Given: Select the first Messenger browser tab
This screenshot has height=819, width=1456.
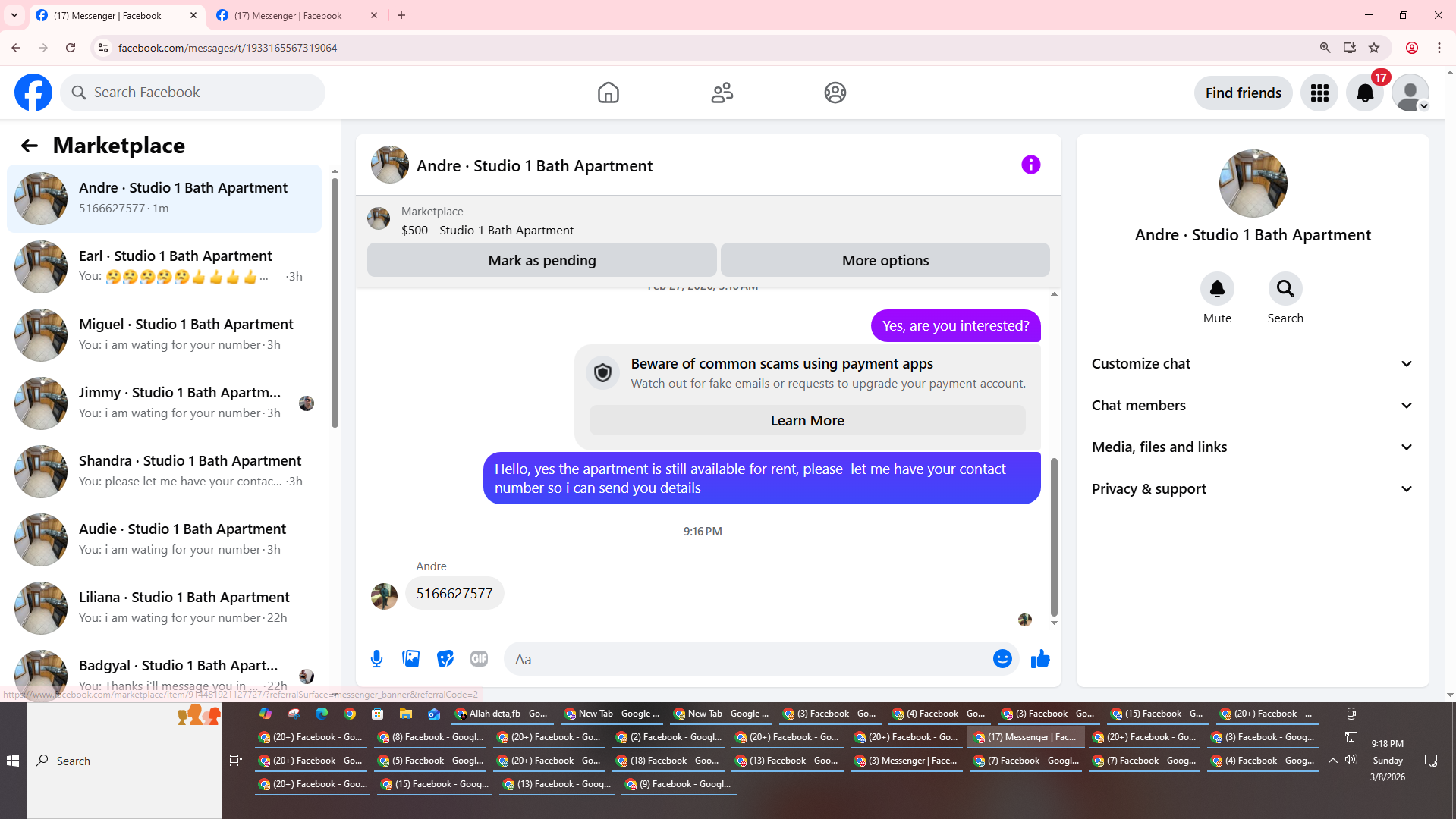Looking at the screenshot, I should pyautogui.click(x=117, y=15).
